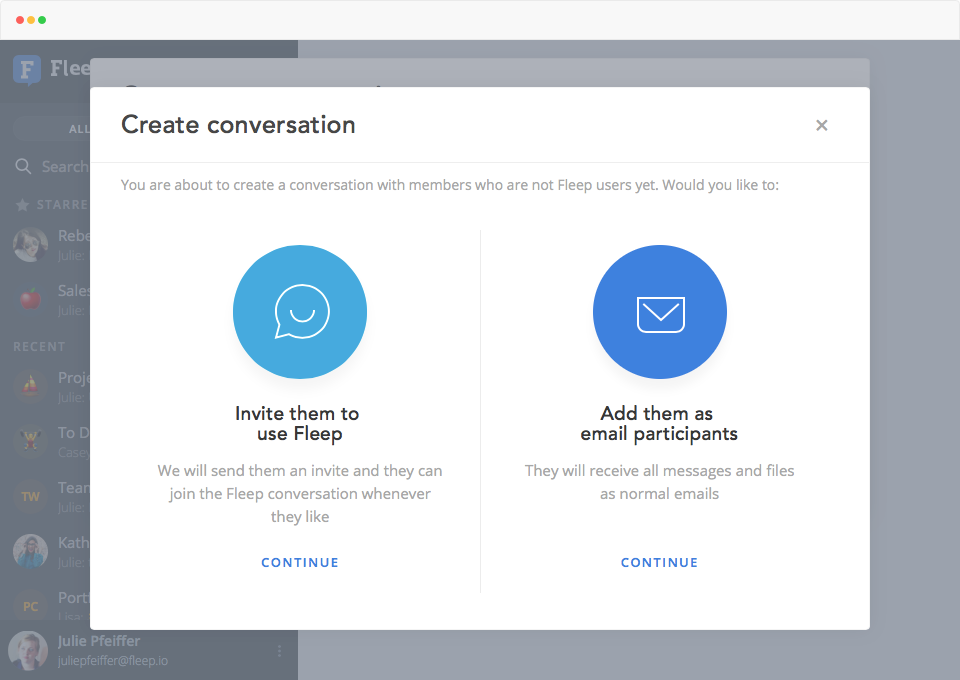Select the "Add them as email participants" heading

[x=659, y=424]
